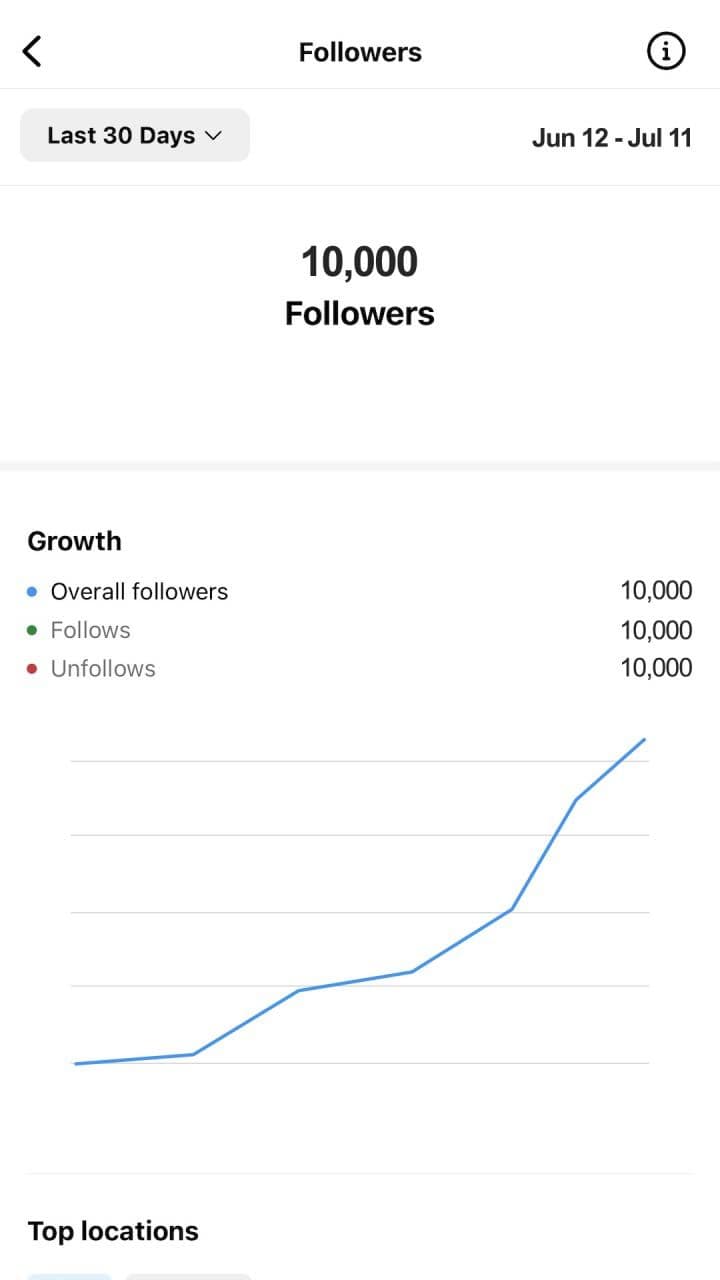Expand the date range selector dropdown
This screenshot has width=720, height=1280.
(135, 135)
